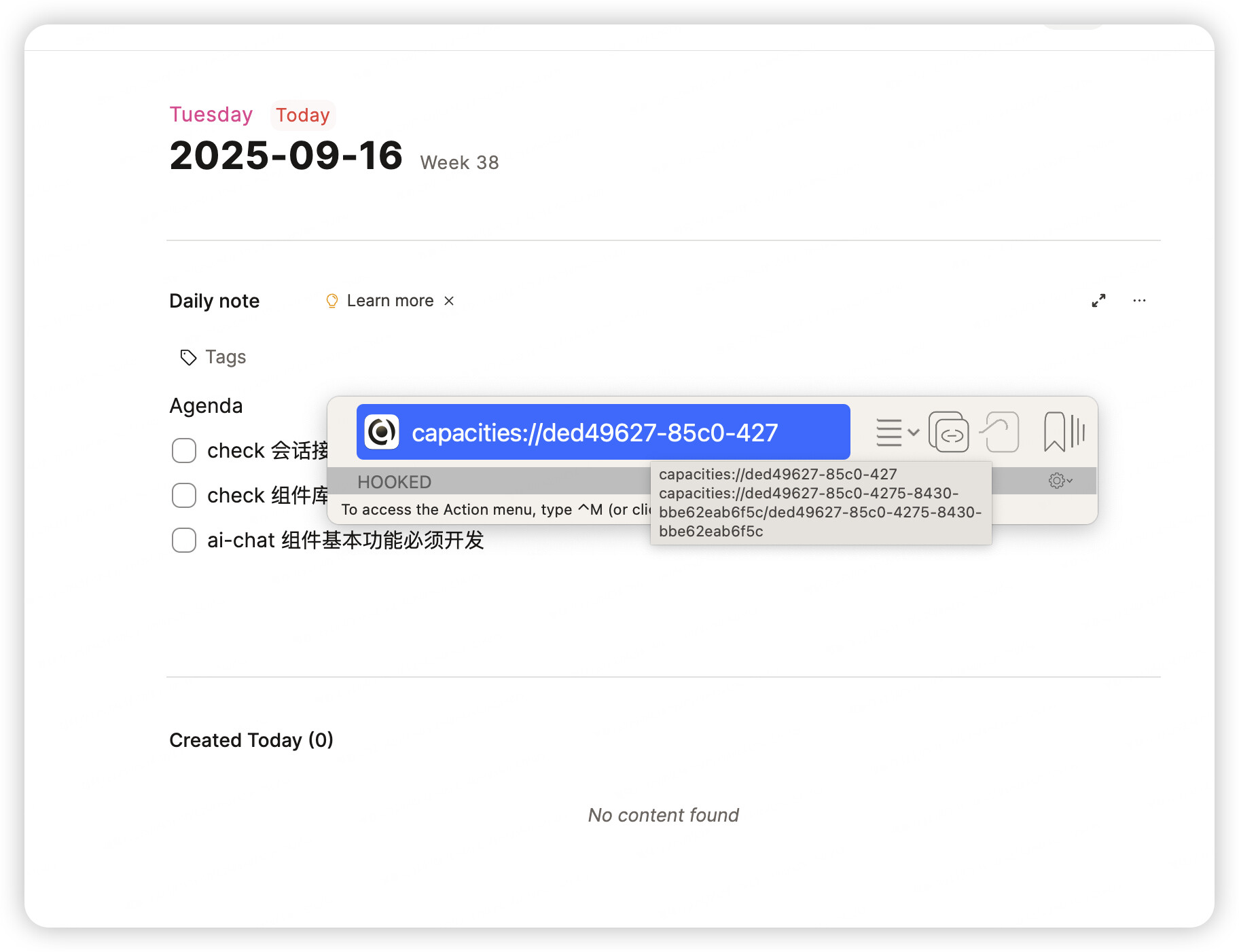Click the Today badge

(303, 115)
